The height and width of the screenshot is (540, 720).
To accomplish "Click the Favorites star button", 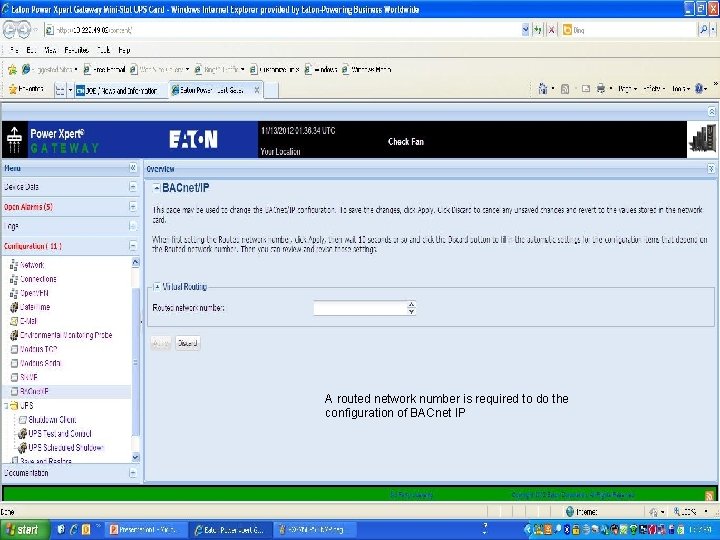I will pos(26,90).
